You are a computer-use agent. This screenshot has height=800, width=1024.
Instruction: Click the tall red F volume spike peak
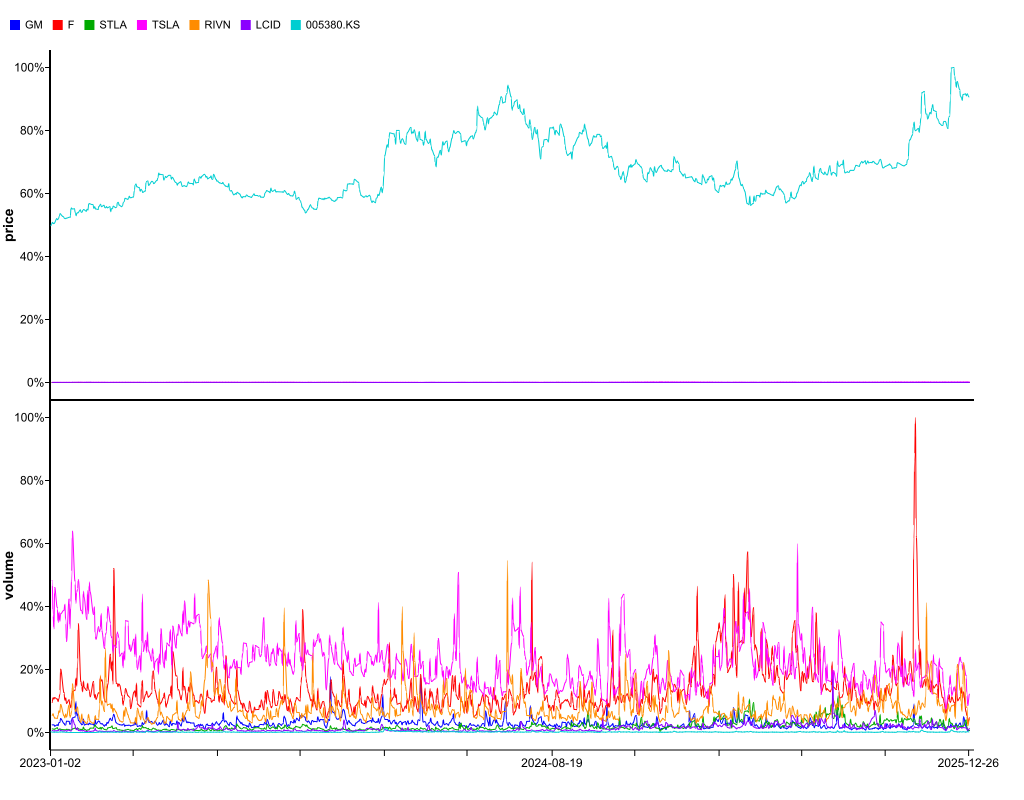(x=915, y=420)
